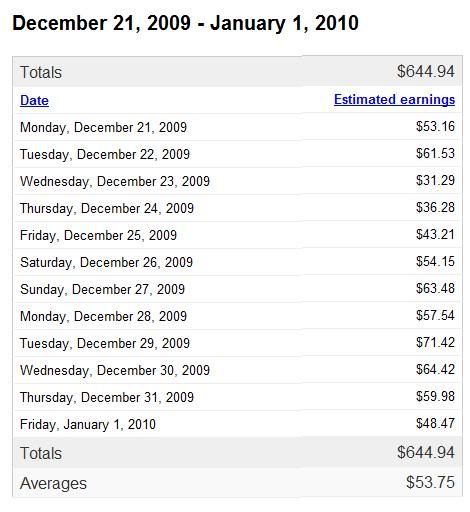Image resolution: width=470 pixels, height=512 pixels.
Task: Click the Averages $53.75 value
Action: click(x=430, y=482)
